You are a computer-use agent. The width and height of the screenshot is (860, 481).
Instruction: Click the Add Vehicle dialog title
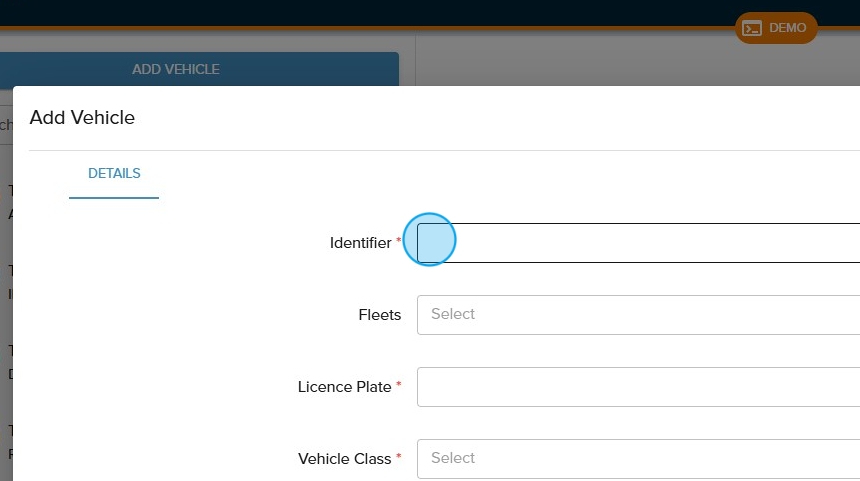tap(82, 118)
